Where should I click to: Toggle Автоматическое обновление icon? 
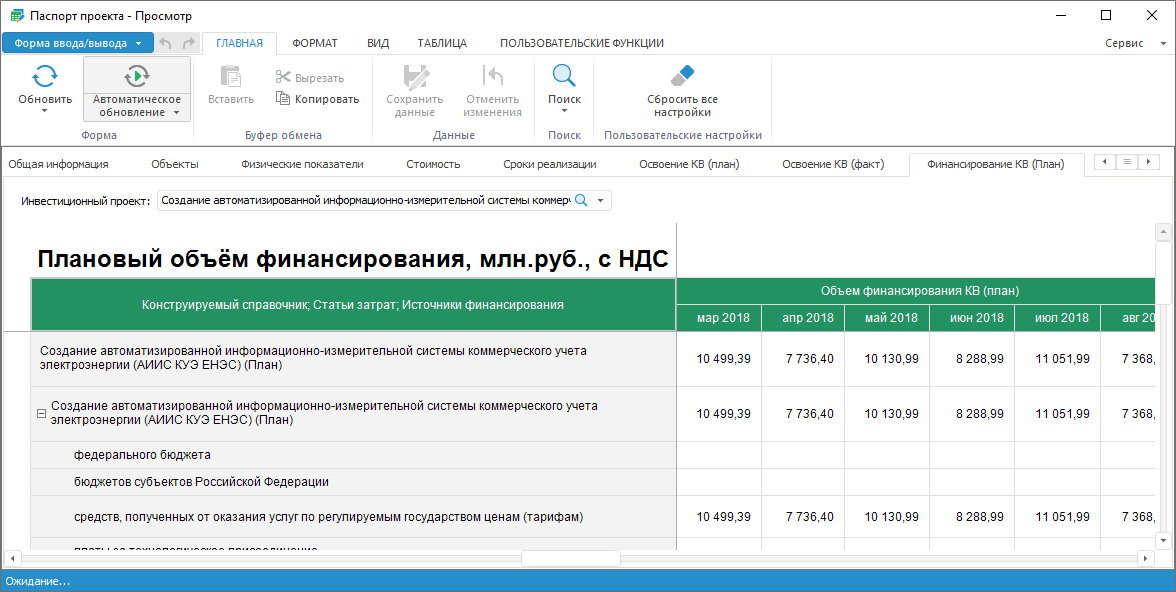point(136,76)
